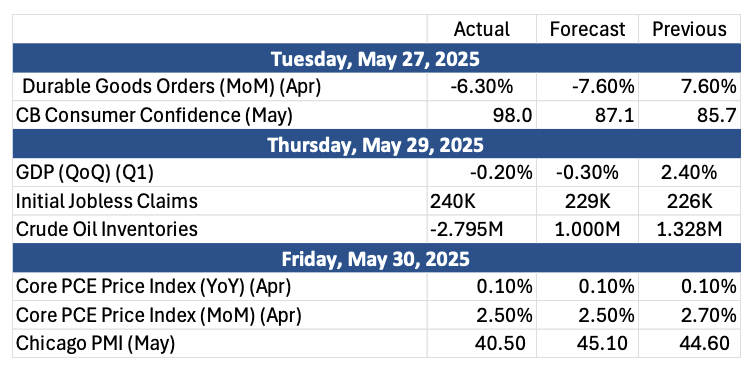Select the Crude Oil Inventories label cell
Screen dimensions: 742x374
(x=220, y=230)
